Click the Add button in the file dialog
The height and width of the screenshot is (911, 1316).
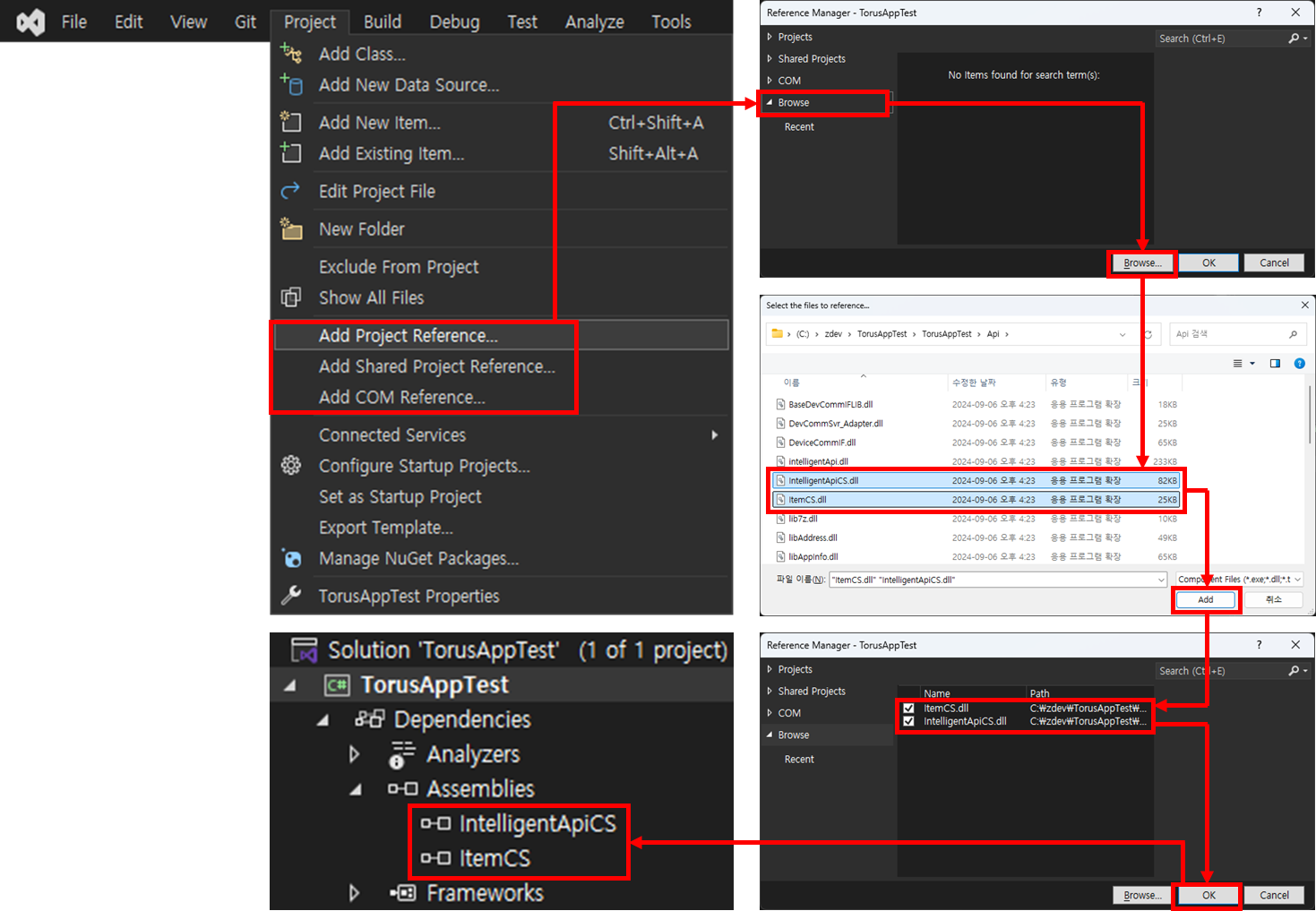pos(1206,600)
